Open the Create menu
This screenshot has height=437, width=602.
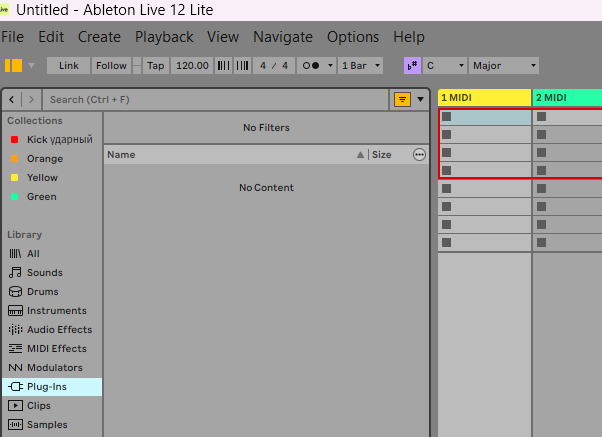(99, 37)
